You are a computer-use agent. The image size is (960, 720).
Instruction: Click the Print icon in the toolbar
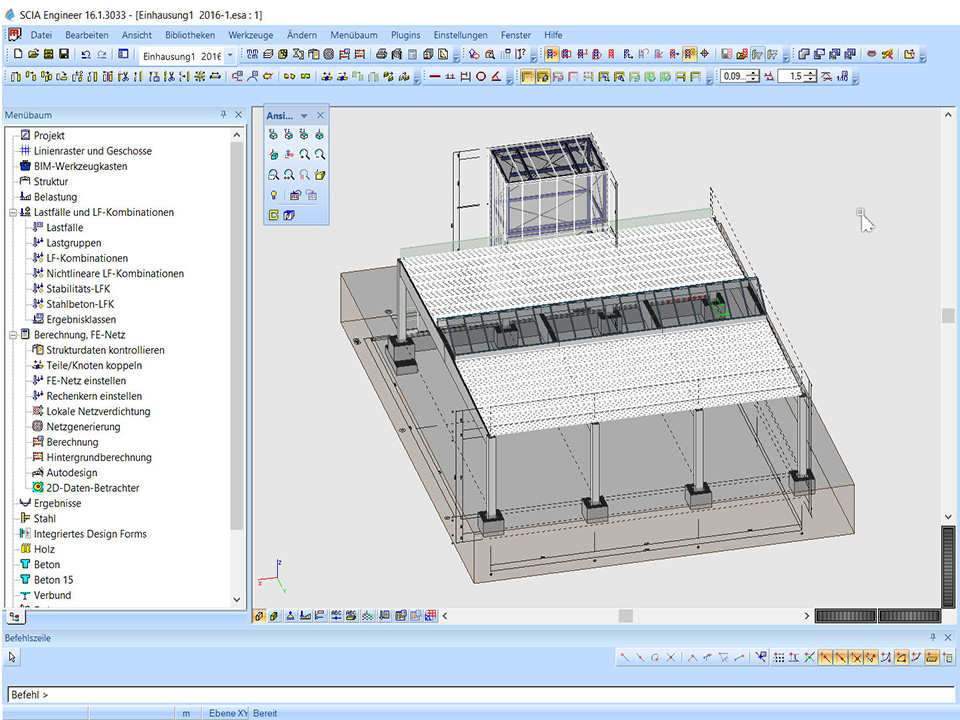[x=384, y=54]
